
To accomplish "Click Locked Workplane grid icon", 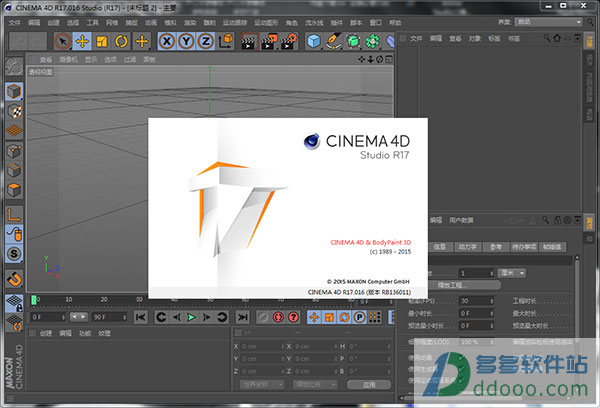I will coord(14,304).
